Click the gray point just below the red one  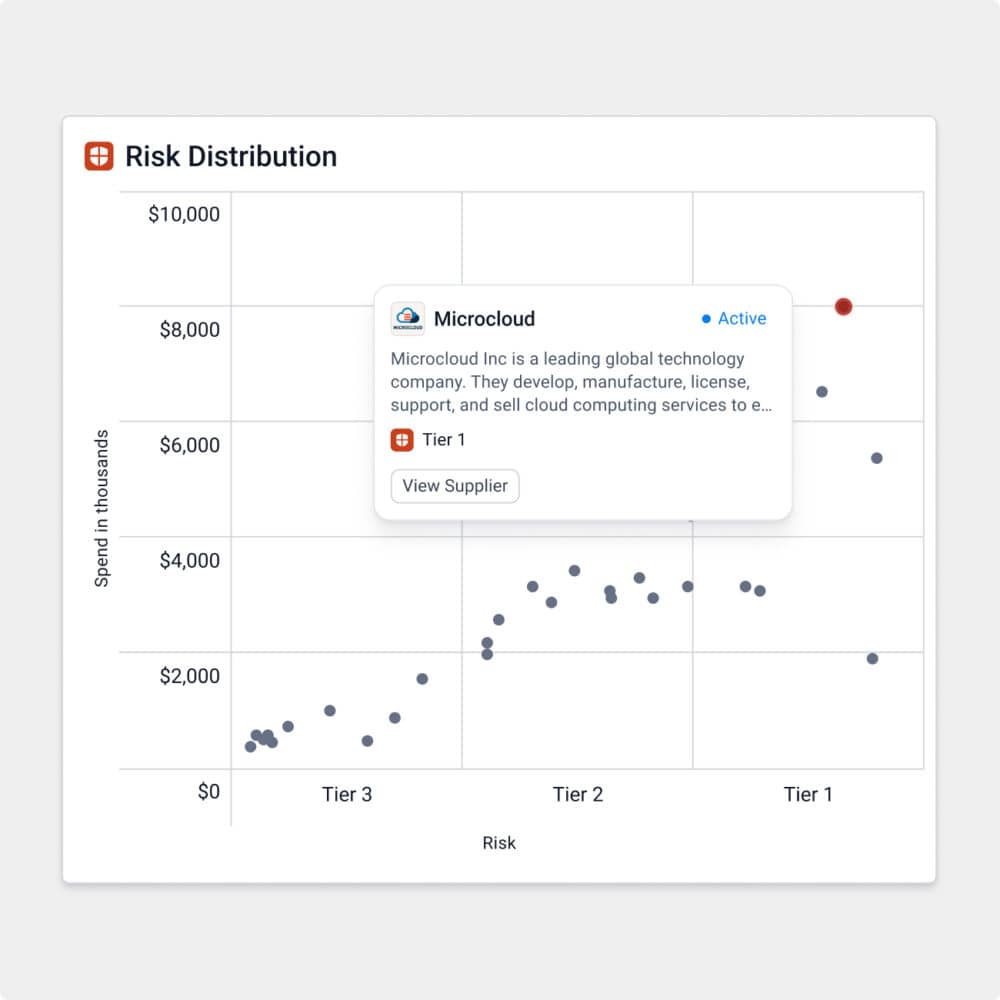[822, 392]
